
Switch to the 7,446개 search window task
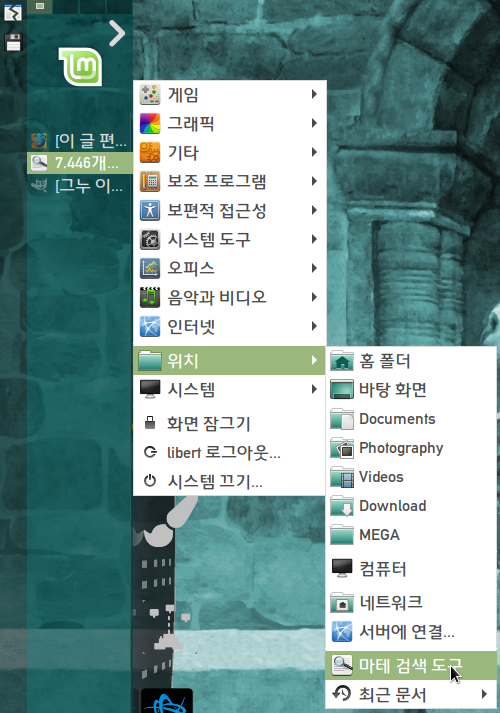[80, 162]
